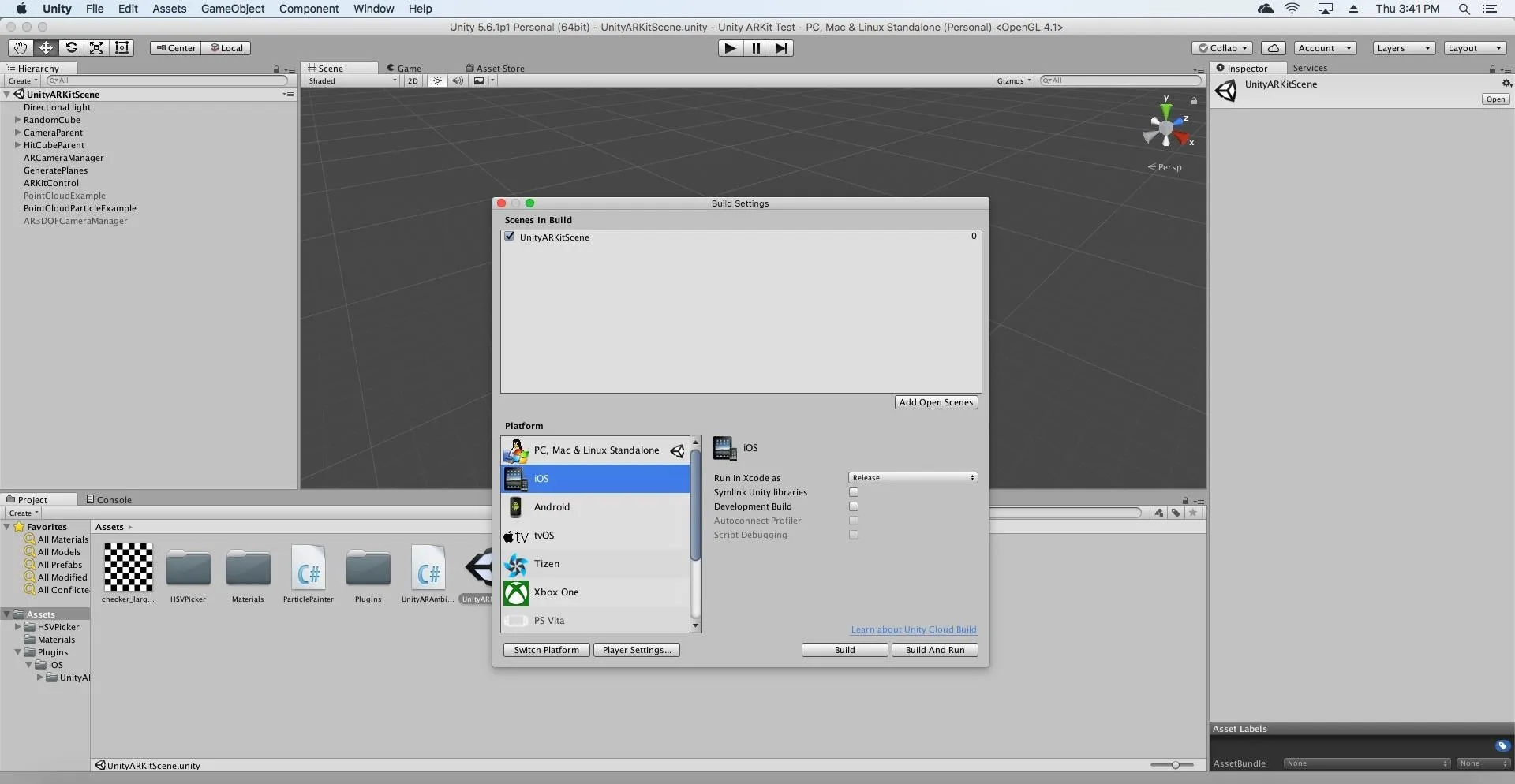
Task: Open the AssetBundle name dropdown
Action: (1367, 763)
